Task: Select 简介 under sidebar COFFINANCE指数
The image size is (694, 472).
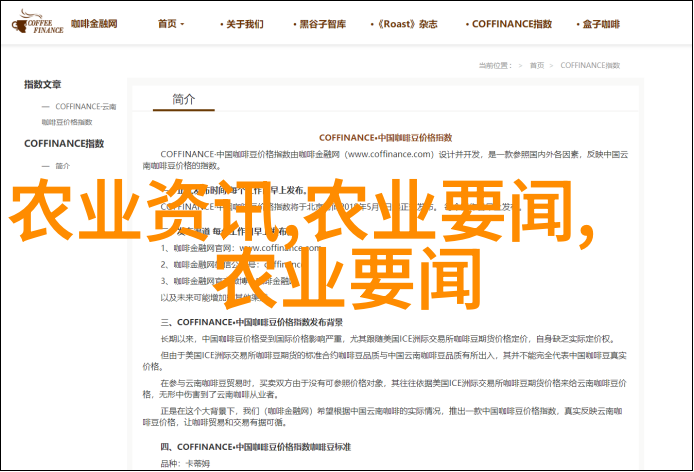Action: 62,166
